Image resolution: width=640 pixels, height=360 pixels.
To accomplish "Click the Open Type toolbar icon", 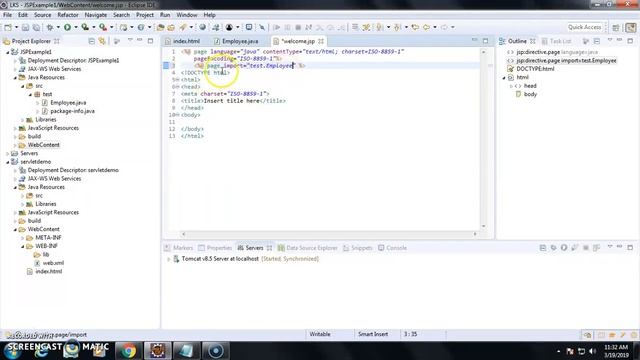I will (160, 27).
